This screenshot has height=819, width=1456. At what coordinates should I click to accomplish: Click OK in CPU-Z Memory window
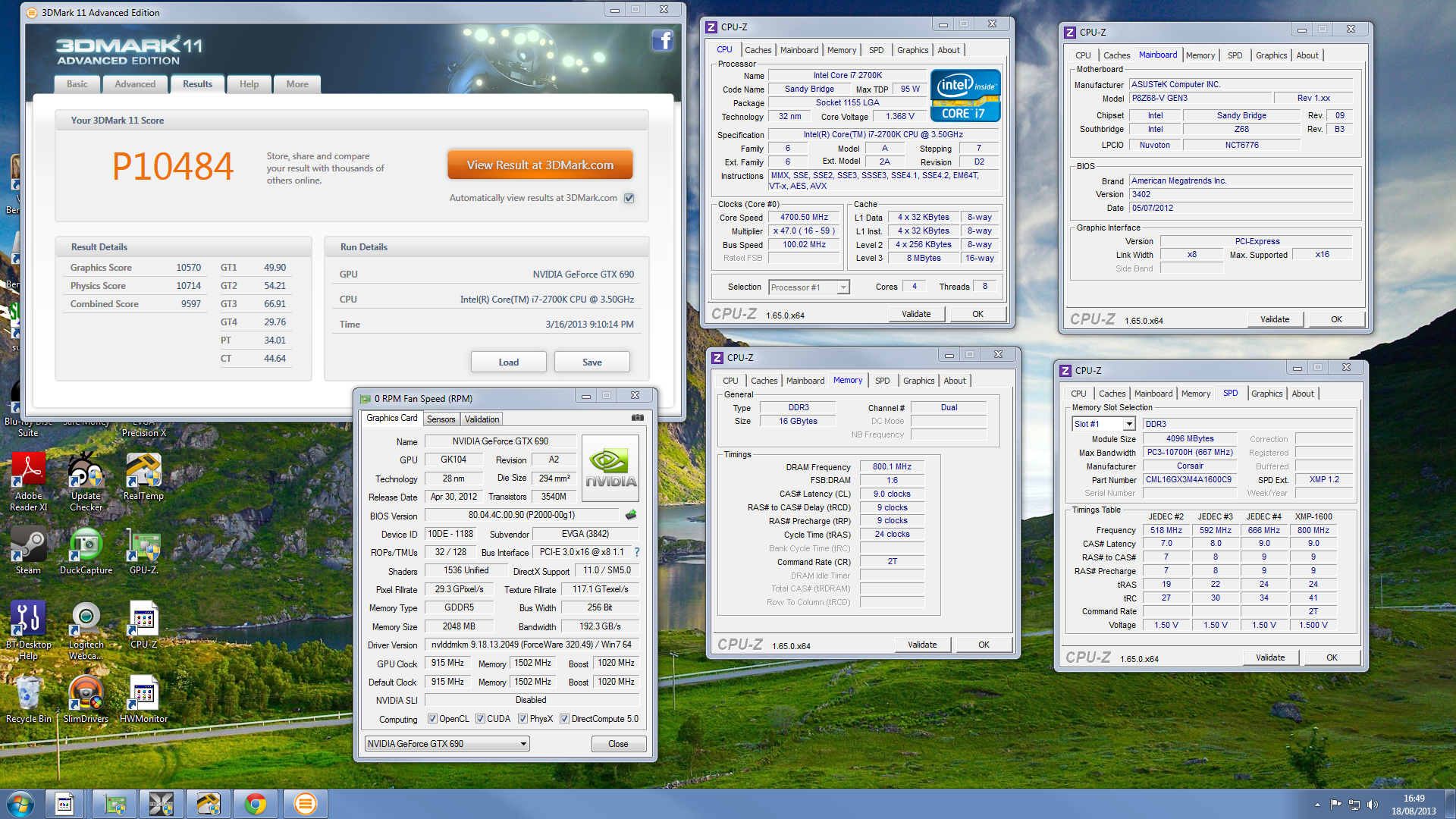coord(984,645)
